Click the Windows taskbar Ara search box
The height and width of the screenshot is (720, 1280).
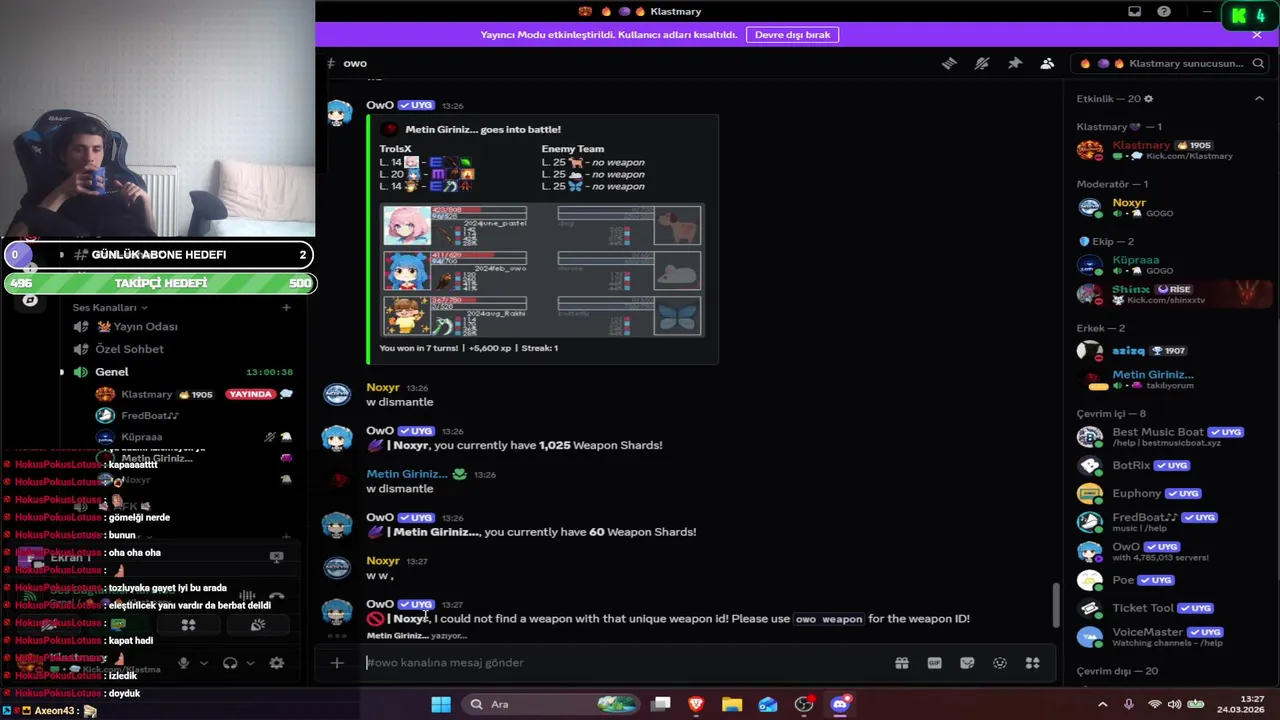[x=552, y=704]
